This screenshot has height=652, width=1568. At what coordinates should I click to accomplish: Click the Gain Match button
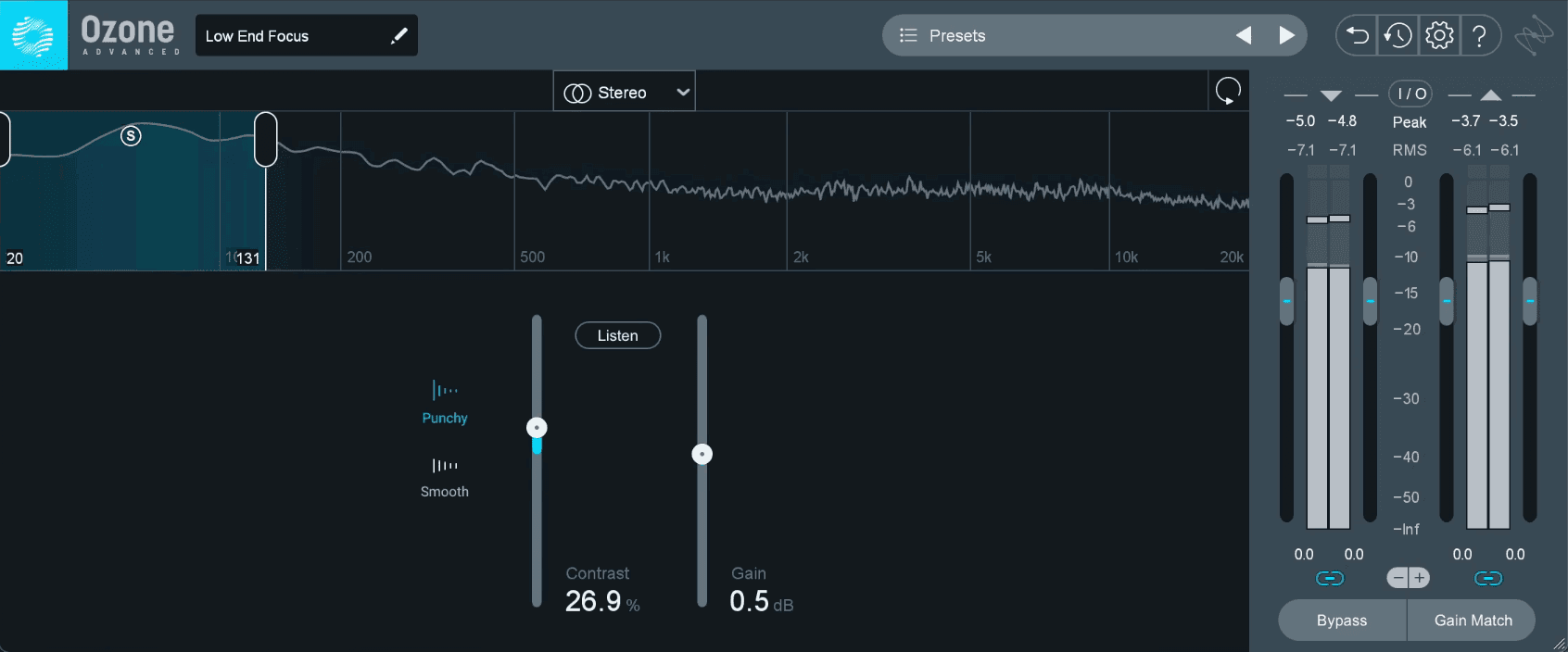pyautogui.click(x=1473, y=621)
